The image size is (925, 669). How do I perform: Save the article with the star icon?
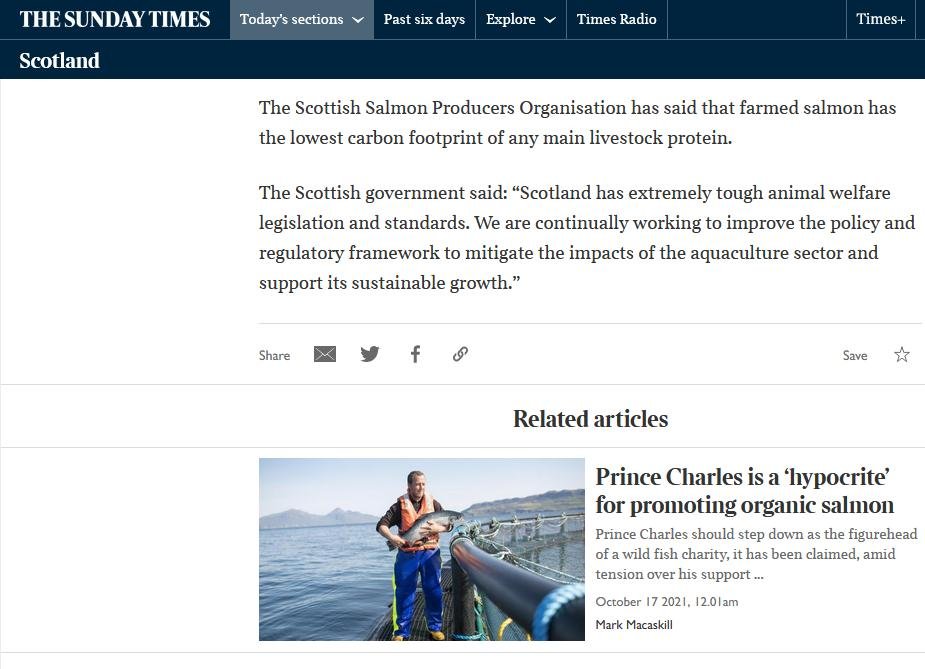901,354
